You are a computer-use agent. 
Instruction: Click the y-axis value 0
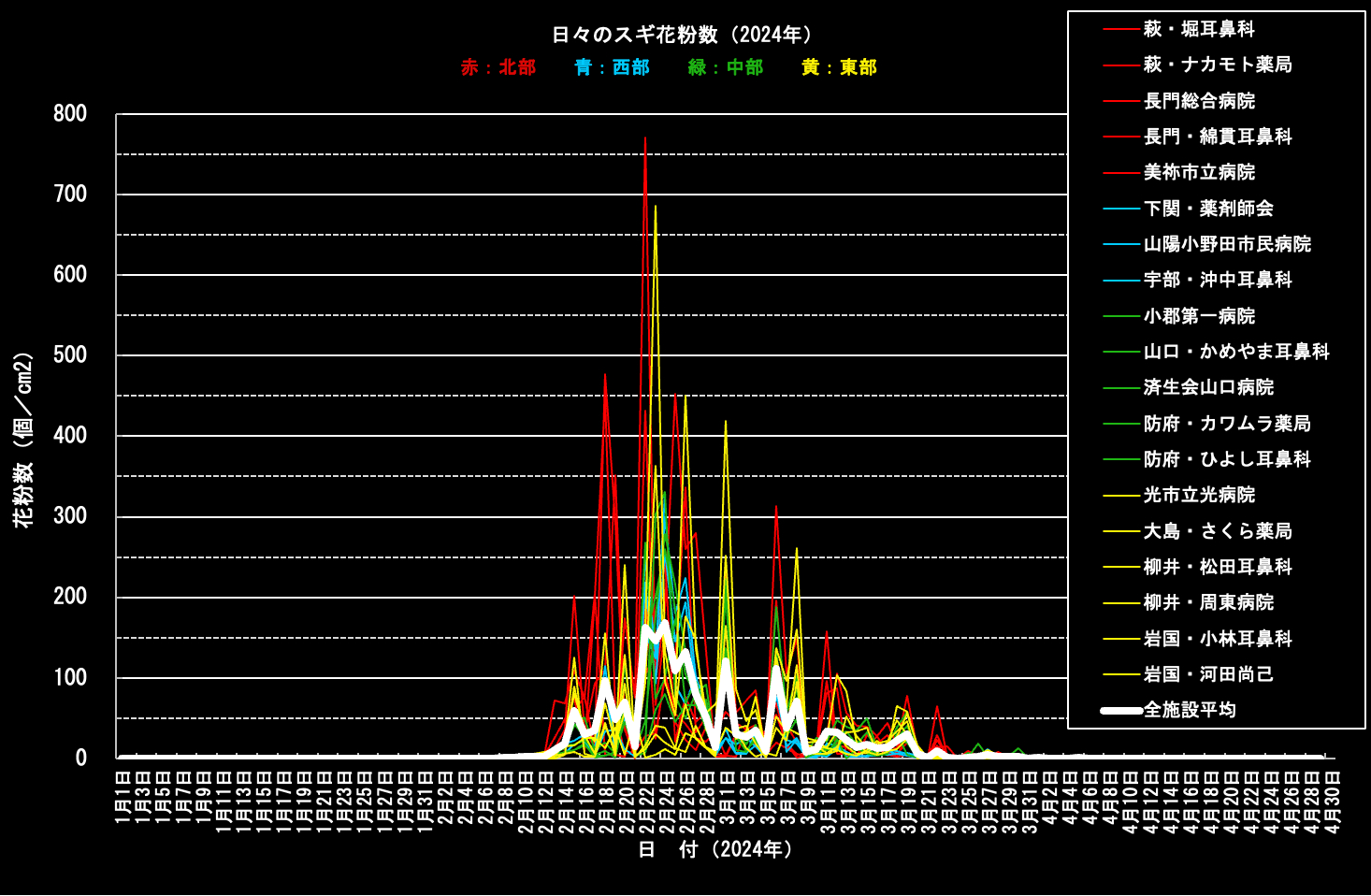pyautogui.click(x=81, y=759)
